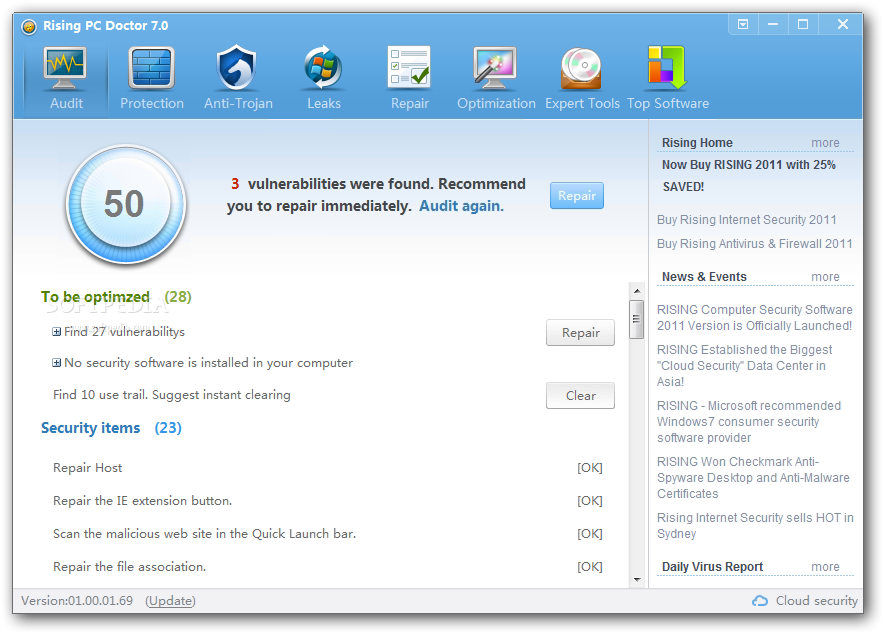This screenshot has height=634, width=884.
Task: Click the To be optimzed (28) heading
Action: 116,297
